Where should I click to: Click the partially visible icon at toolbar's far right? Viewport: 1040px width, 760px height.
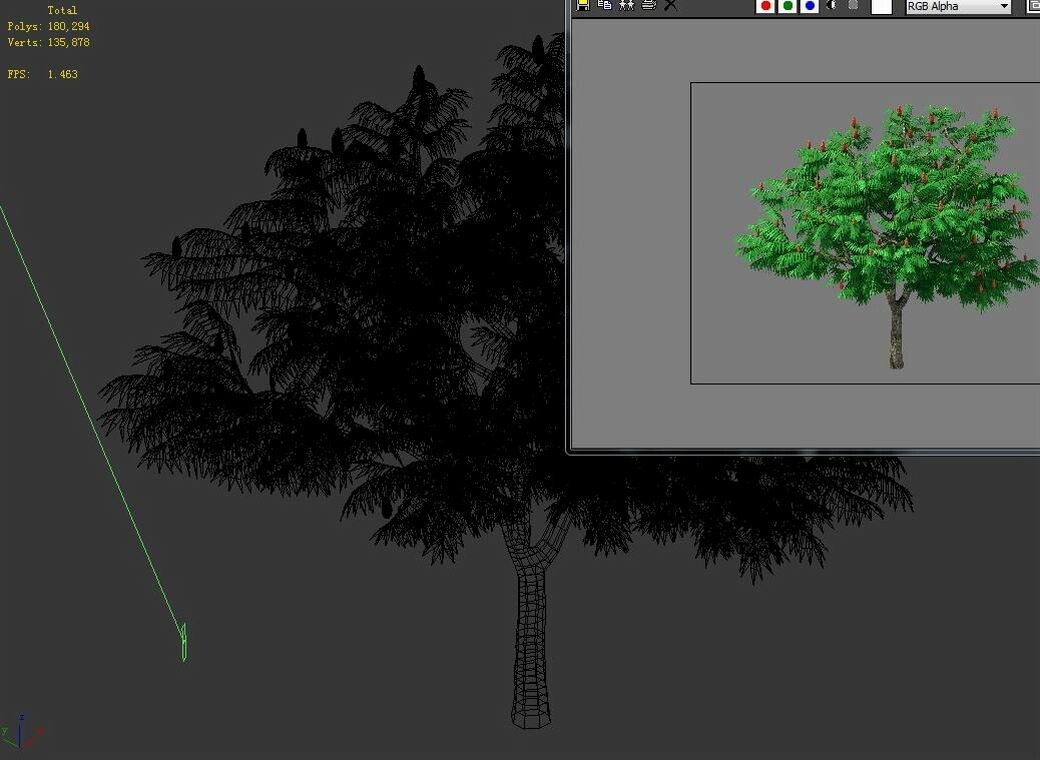1036,6
